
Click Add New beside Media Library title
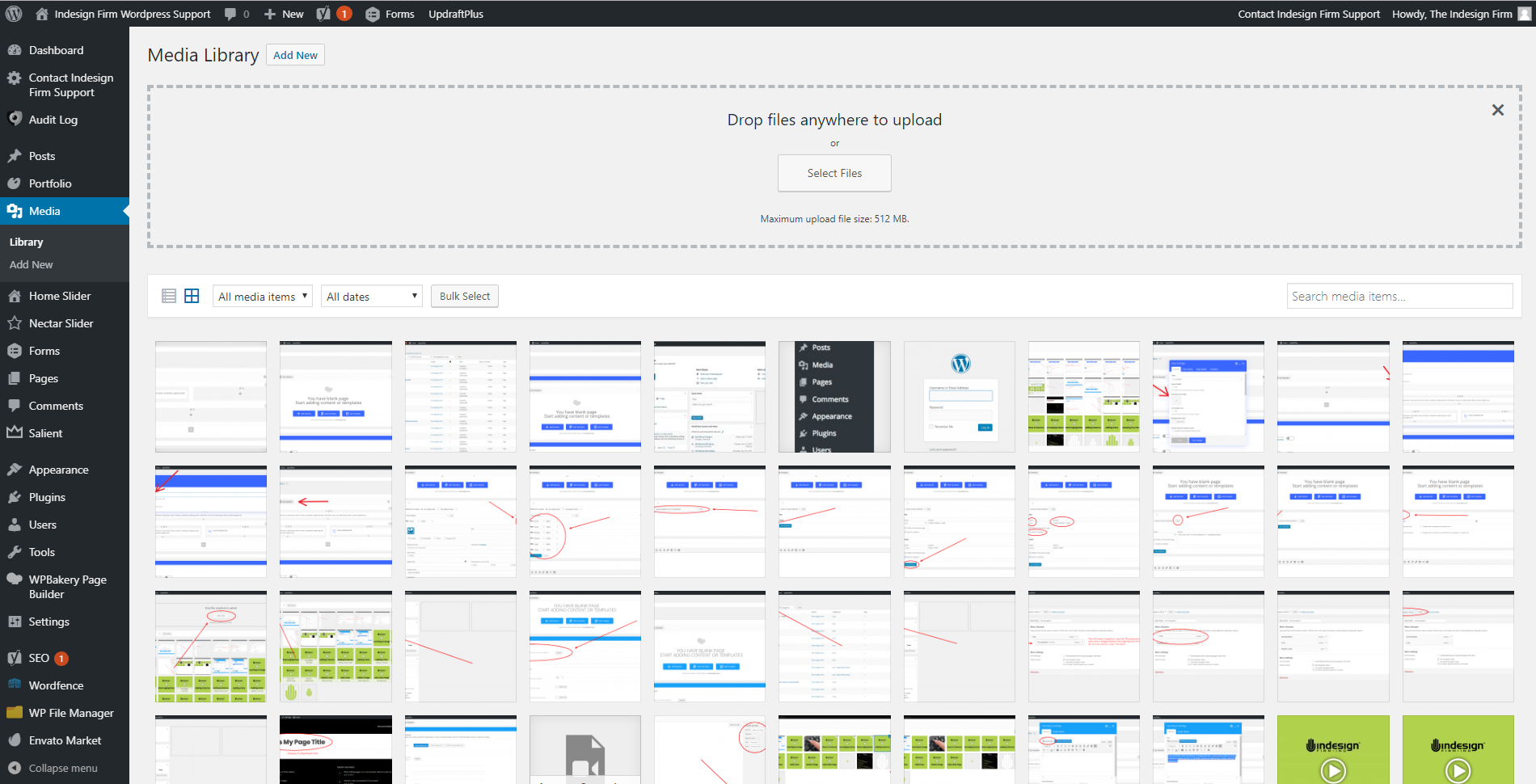pos(295,55)
